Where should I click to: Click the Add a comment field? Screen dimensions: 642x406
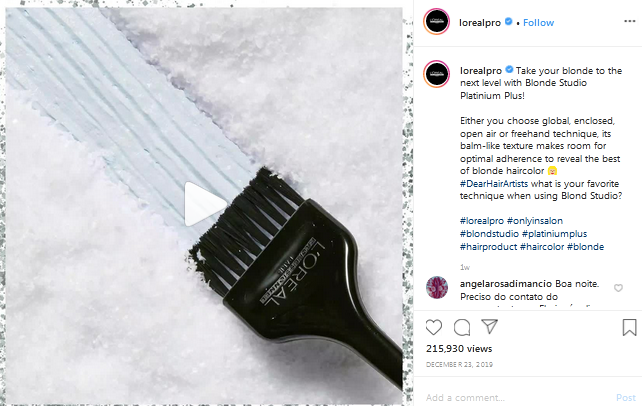pyautogui.click(x=518, y=397)
